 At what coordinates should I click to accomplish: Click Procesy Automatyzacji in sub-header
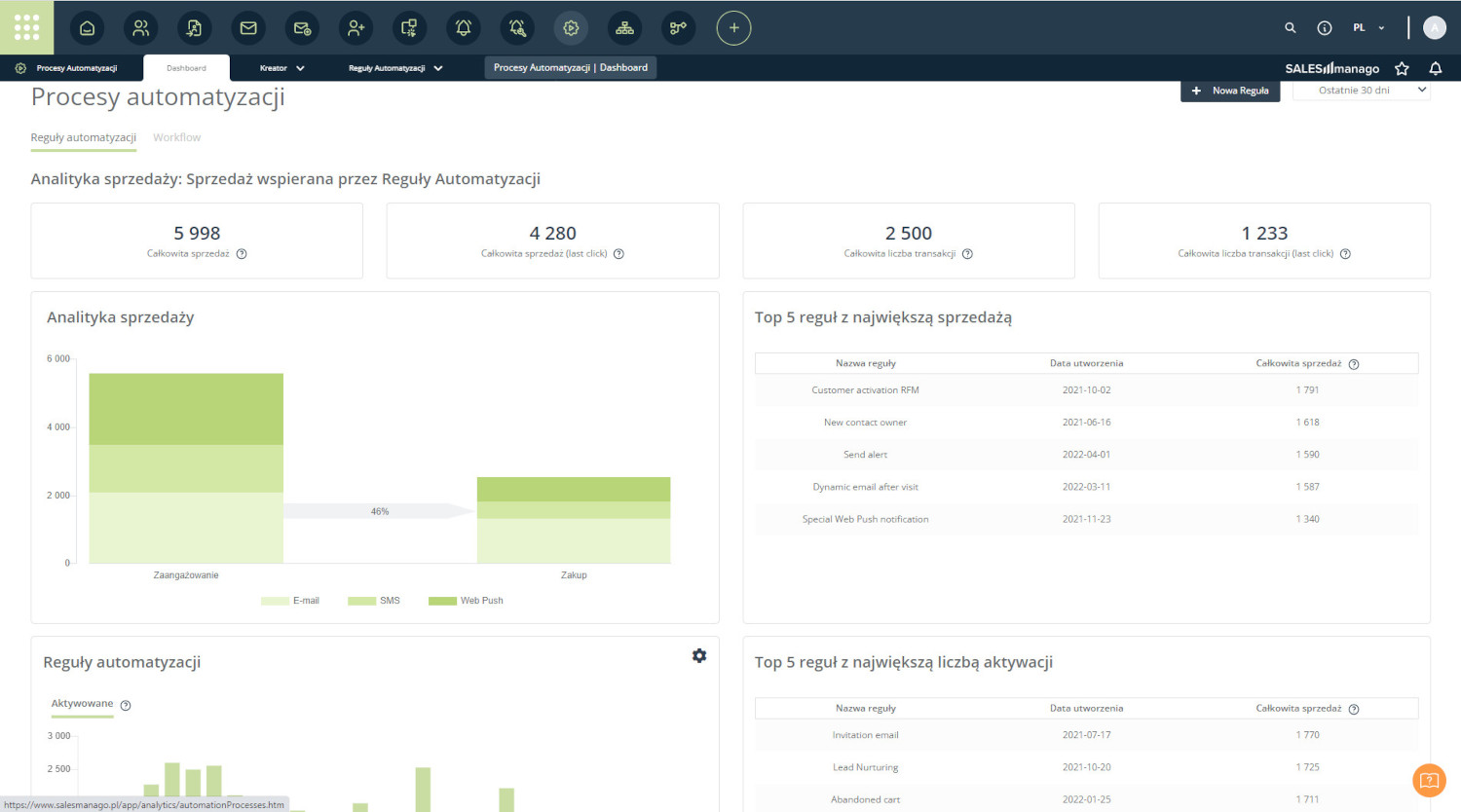pos(77,68)
